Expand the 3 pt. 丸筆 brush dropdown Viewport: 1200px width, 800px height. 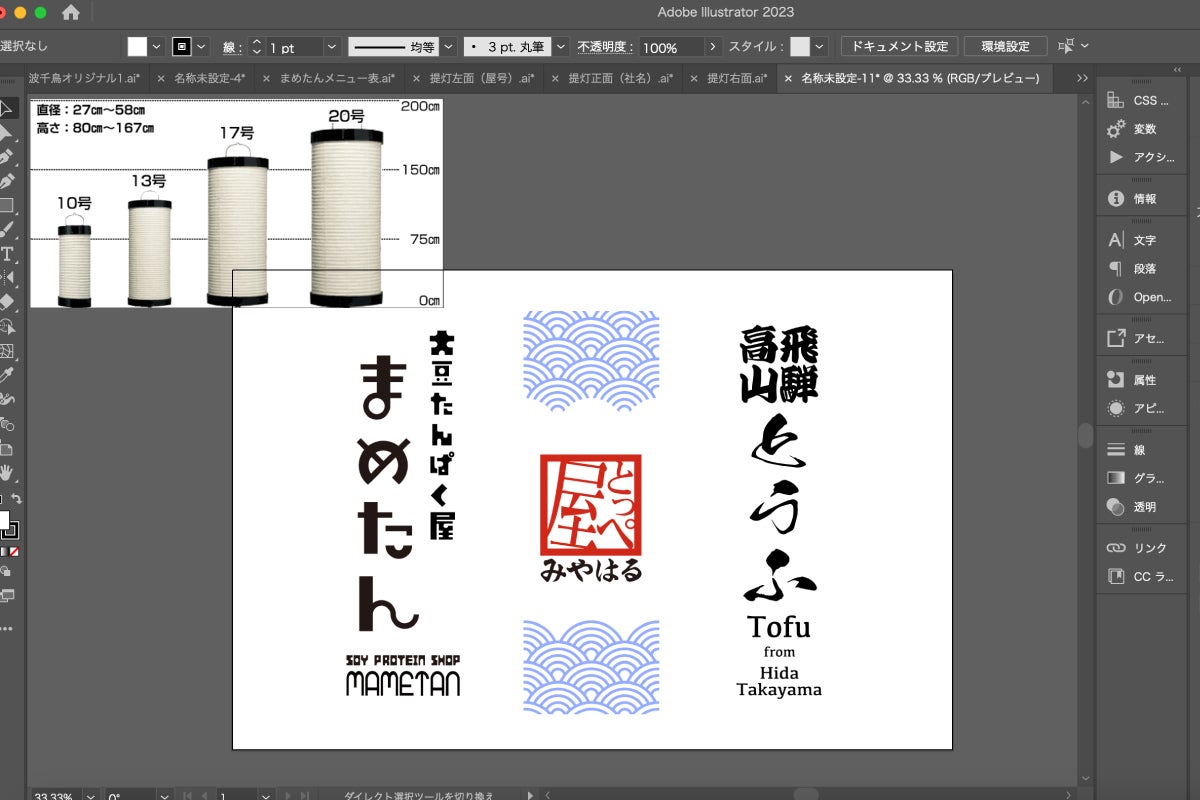pos(561,47)
